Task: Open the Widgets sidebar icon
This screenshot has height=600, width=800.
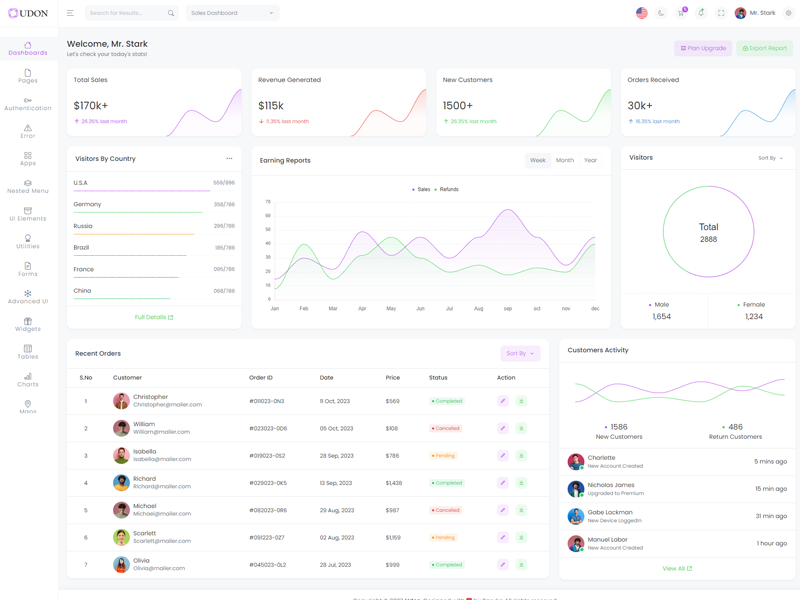Action: (x=28, y=324)
